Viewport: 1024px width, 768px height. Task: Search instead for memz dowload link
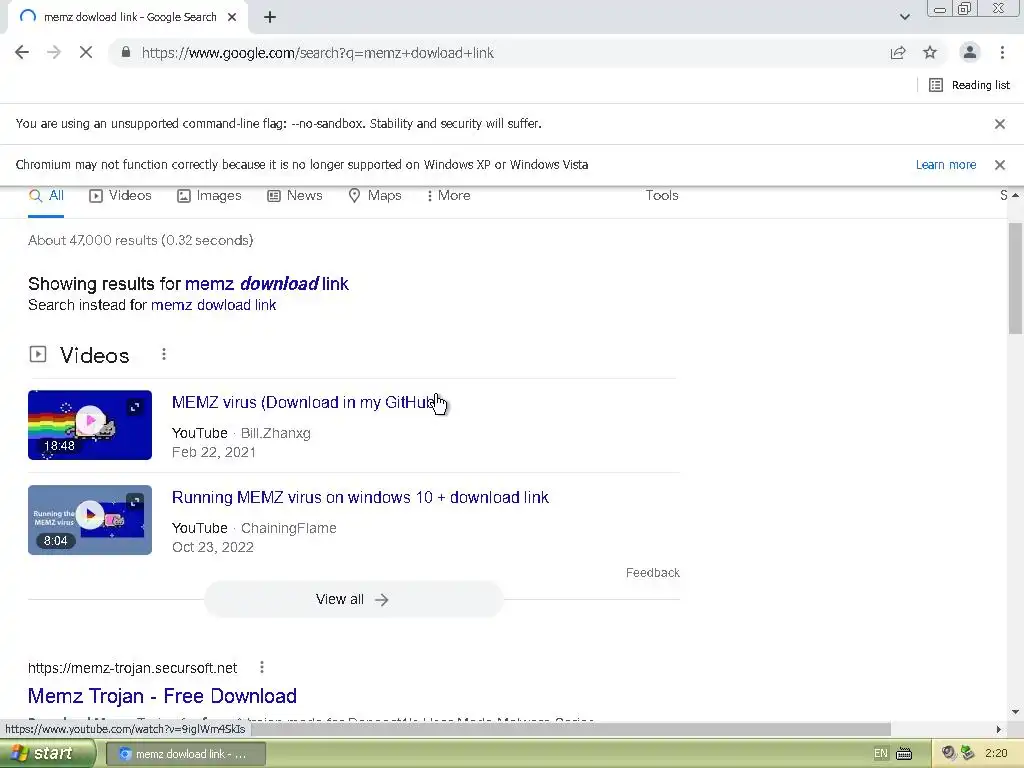(214, 306)
